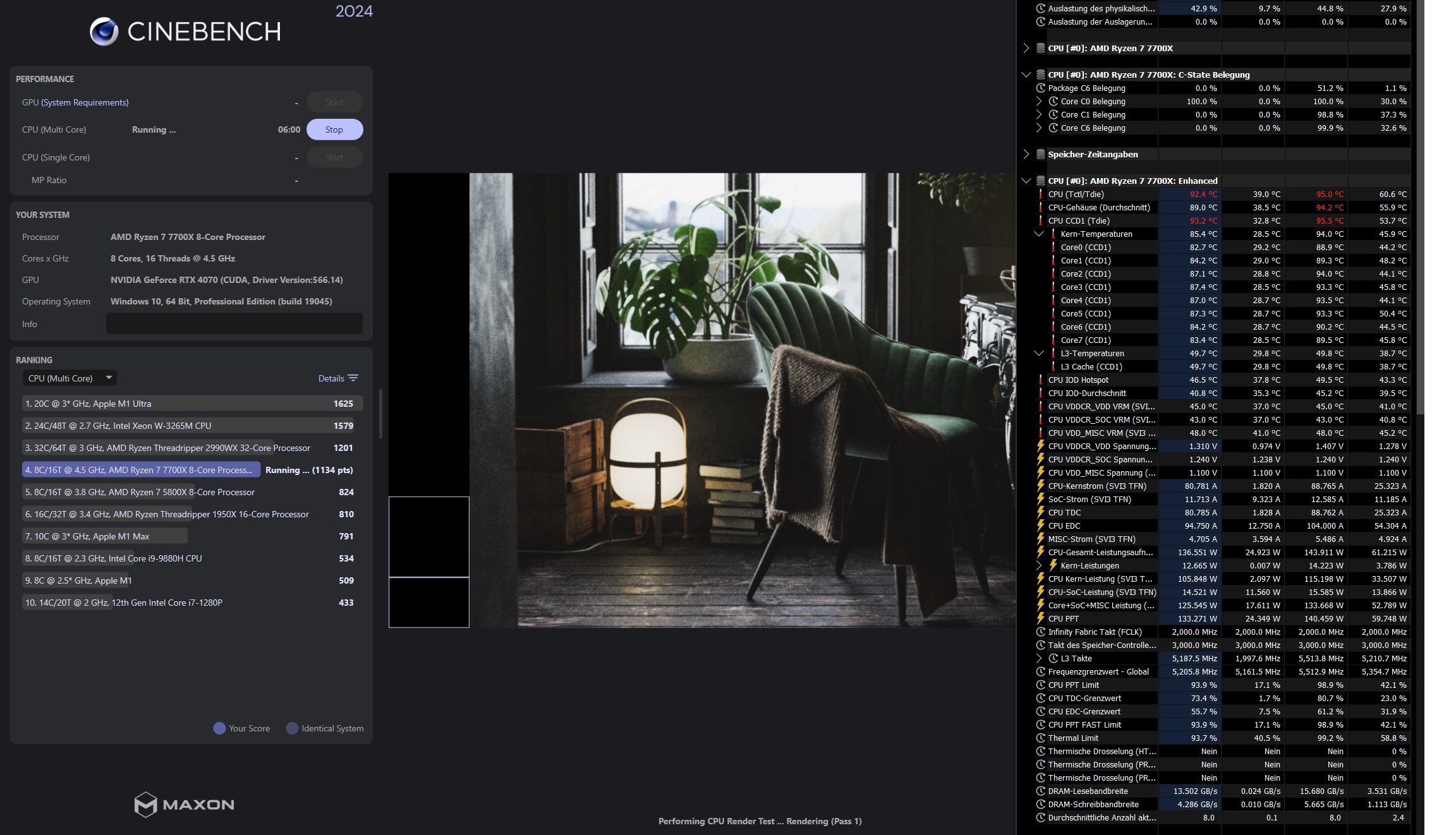
Task: Expand the Core C0 Belegung row
Action: 1038,102
